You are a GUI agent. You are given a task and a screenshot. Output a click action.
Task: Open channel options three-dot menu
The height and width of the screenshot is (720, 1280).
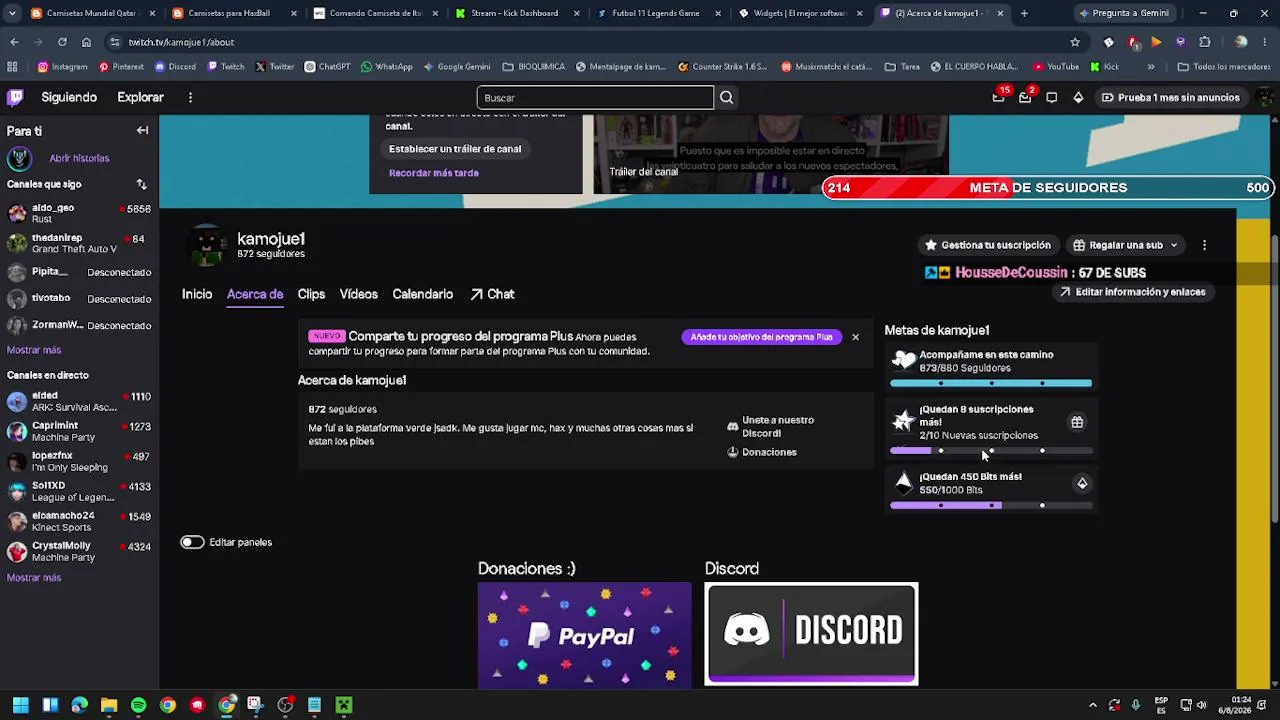click(x=1204, y=245)
